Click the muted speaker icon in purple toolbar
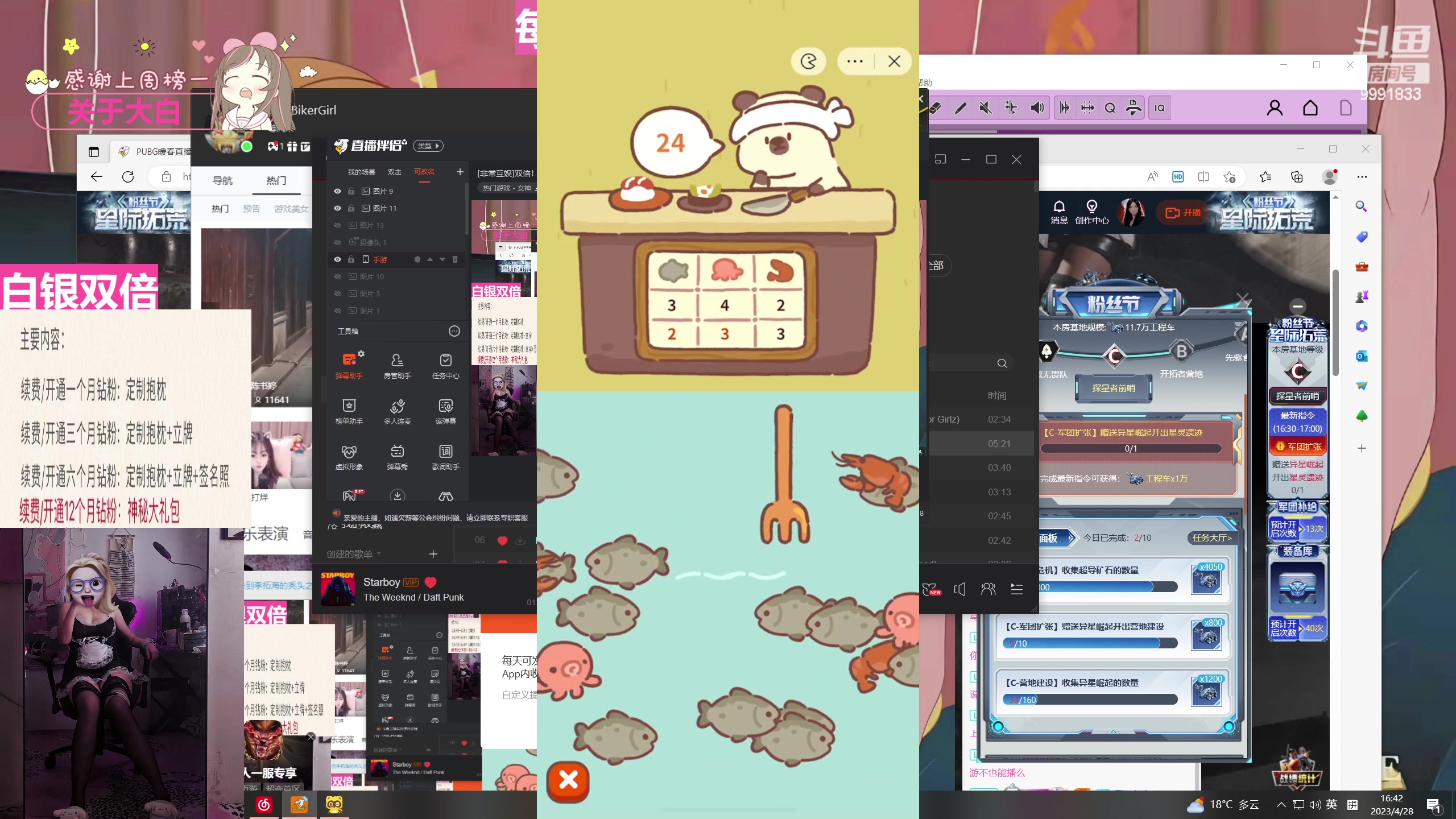 tap(986, 108)
